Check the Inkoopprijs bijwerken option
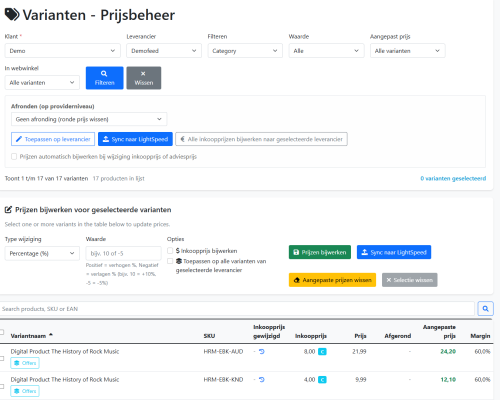The image size is (500, 400). point(170,250)
